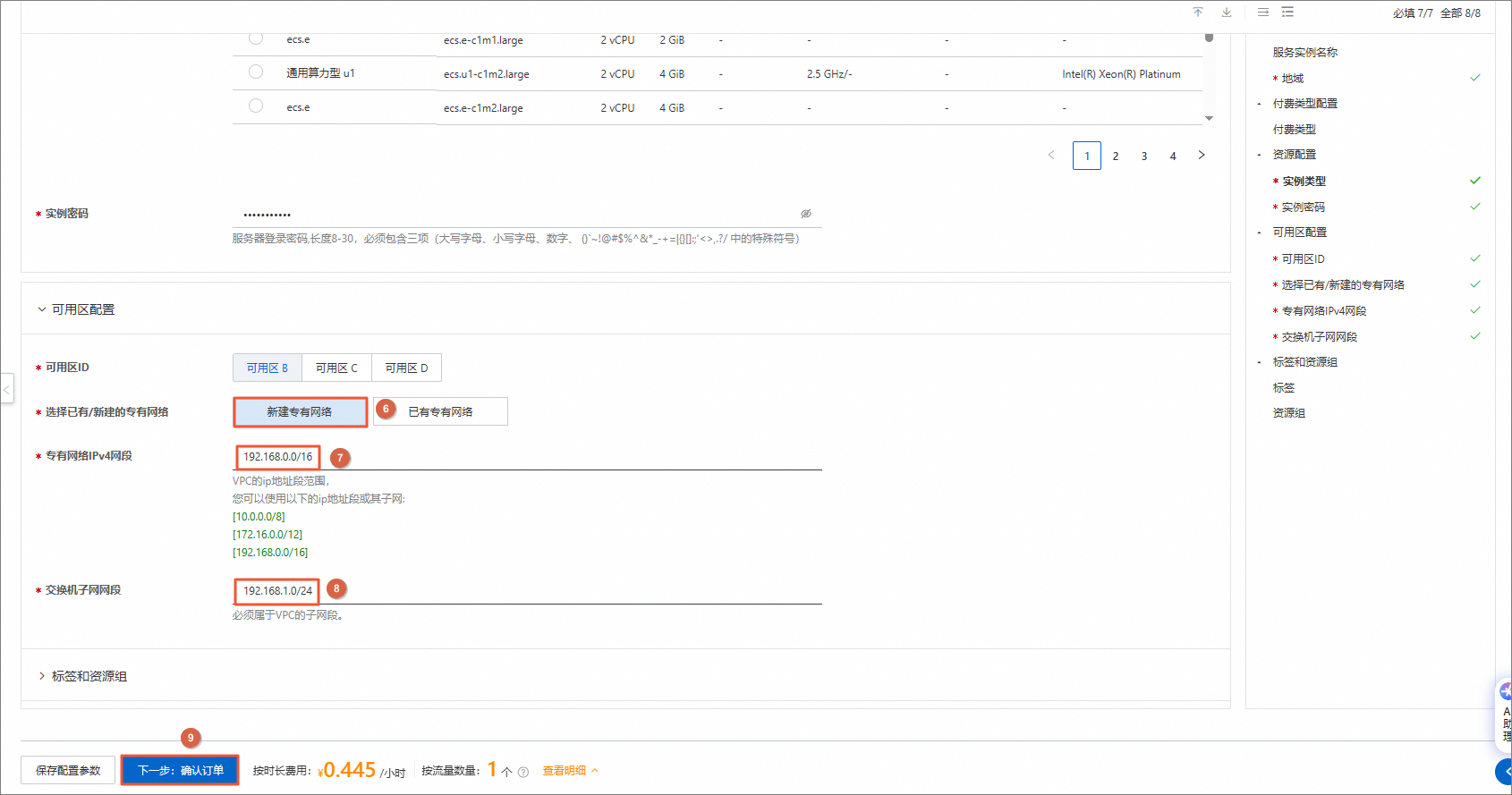This screenshot has height=795, width=1512.
Task: Jump to 选择已有/新建的专有网络 in outline
Action: click(x=1343, y=285)
